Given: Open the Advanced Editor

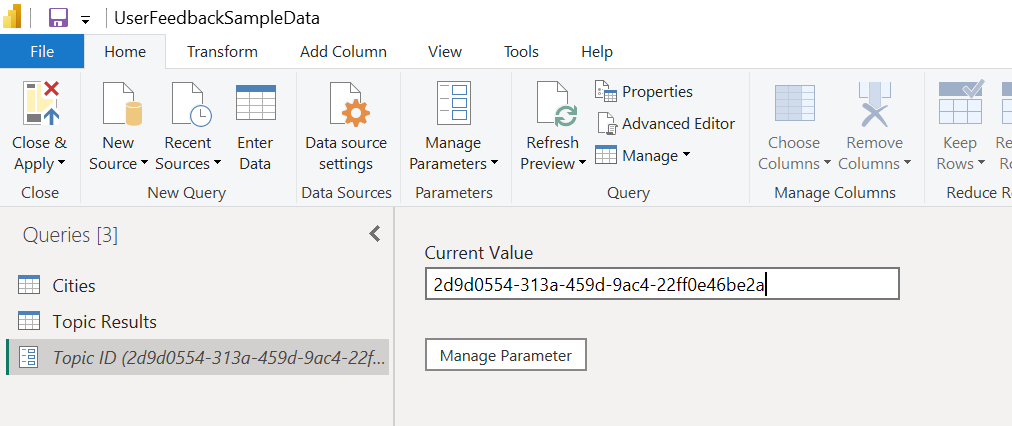Looking at the screenshot, I should [x=665, y=123].
